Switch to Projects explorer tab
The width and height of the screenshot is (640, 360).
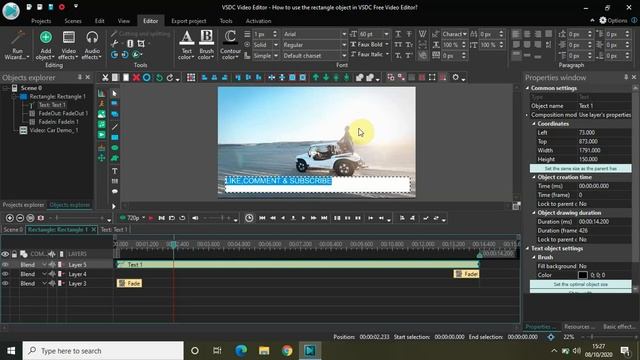tap(23, 205)
